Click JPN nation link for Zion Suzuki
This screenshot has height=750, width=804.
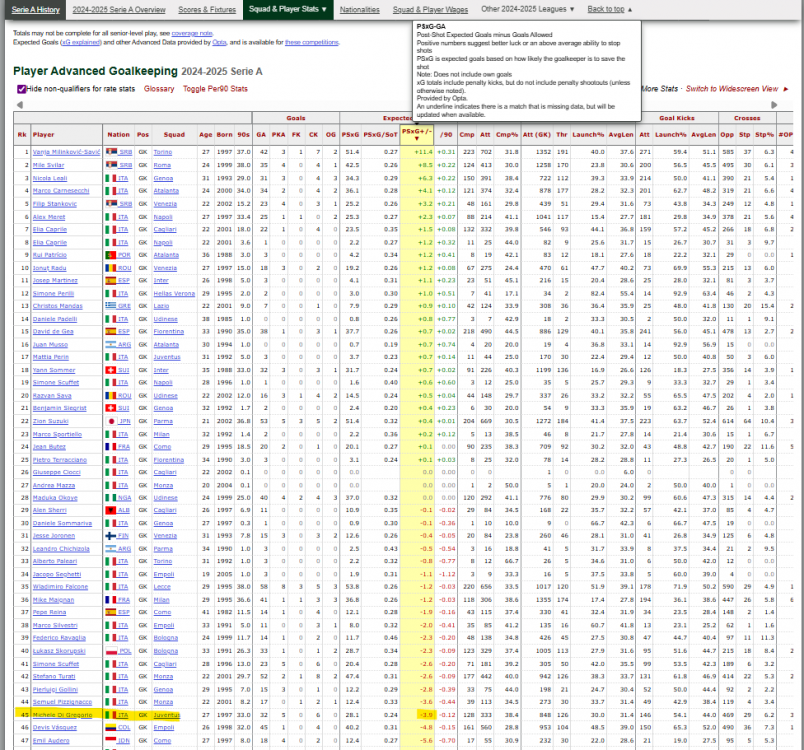click(125, 421)
